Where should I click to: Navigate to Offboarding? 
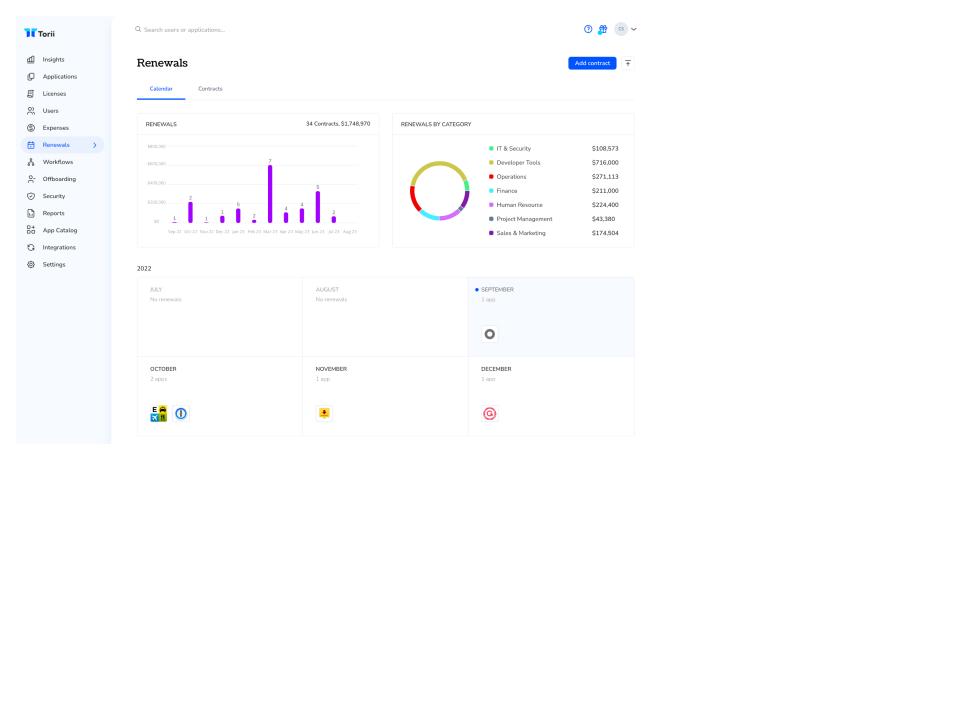[59, 179]
